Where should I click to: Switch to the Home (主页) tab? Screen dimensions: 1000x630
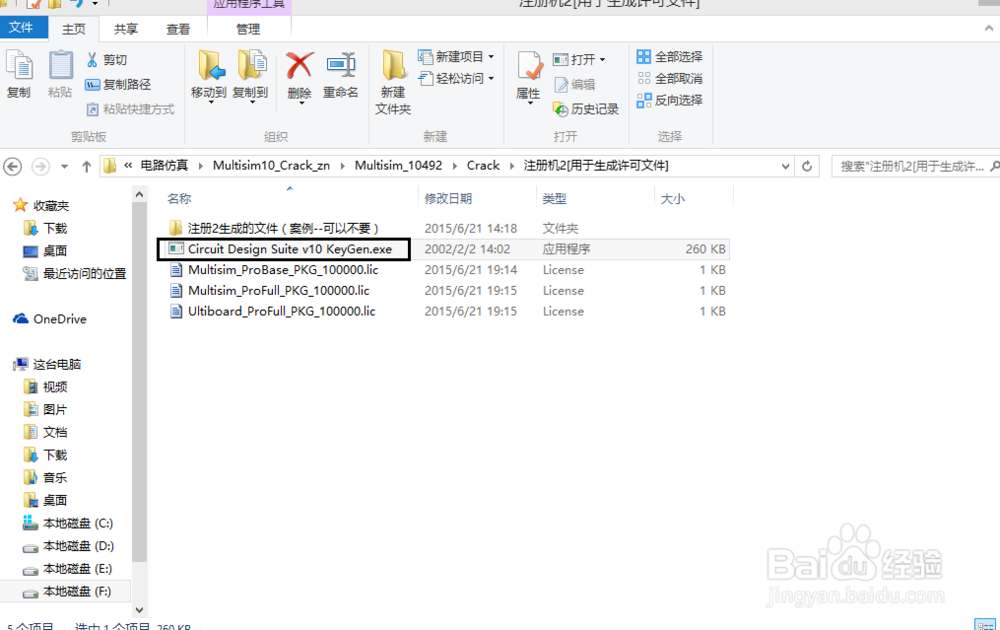pyautogui.click(x=74, y=29)
